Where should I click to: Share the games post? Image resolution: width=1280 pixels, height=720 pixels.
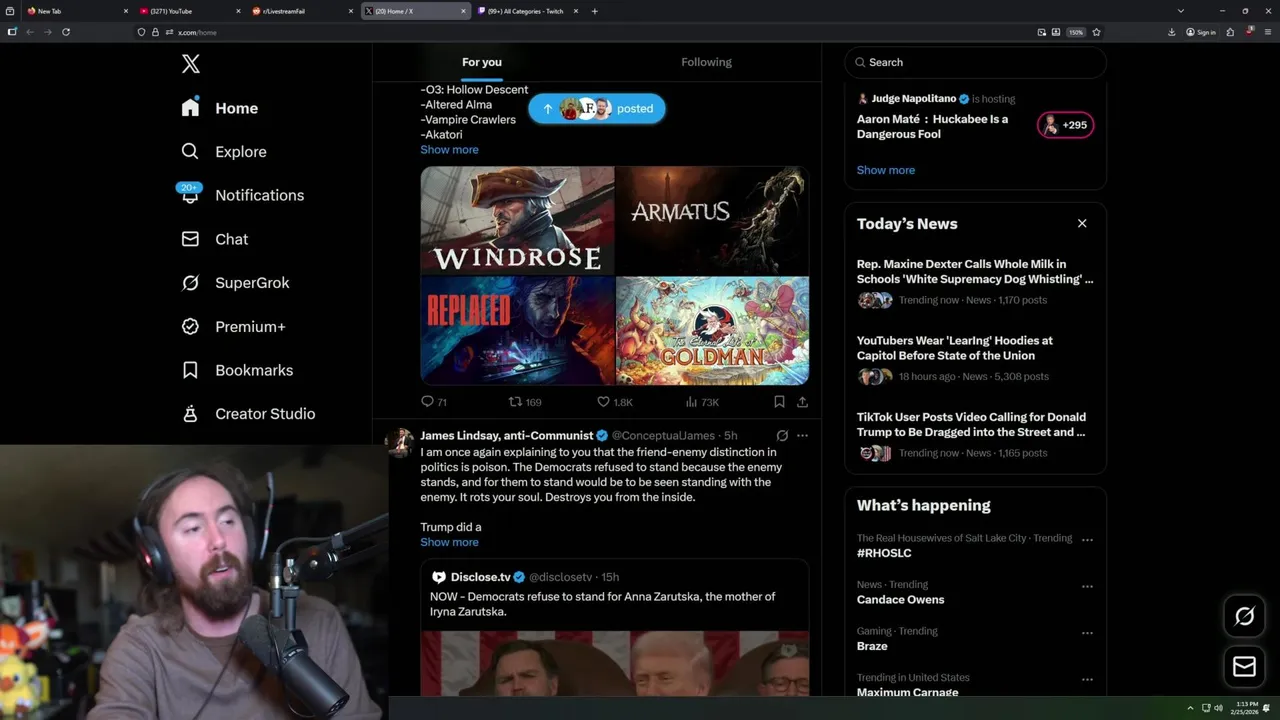(802, 402)
